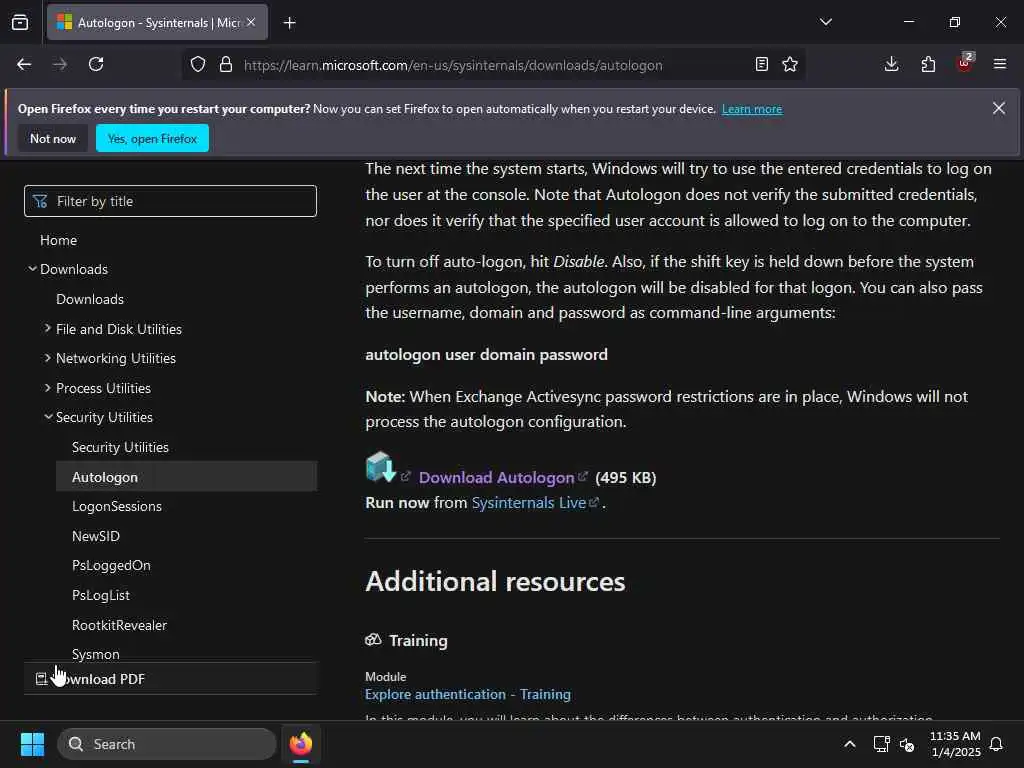Open a new tab with plus button
Image resolution: width=1024 pixels, height=768 pixels.
click(x=289, y=23)
